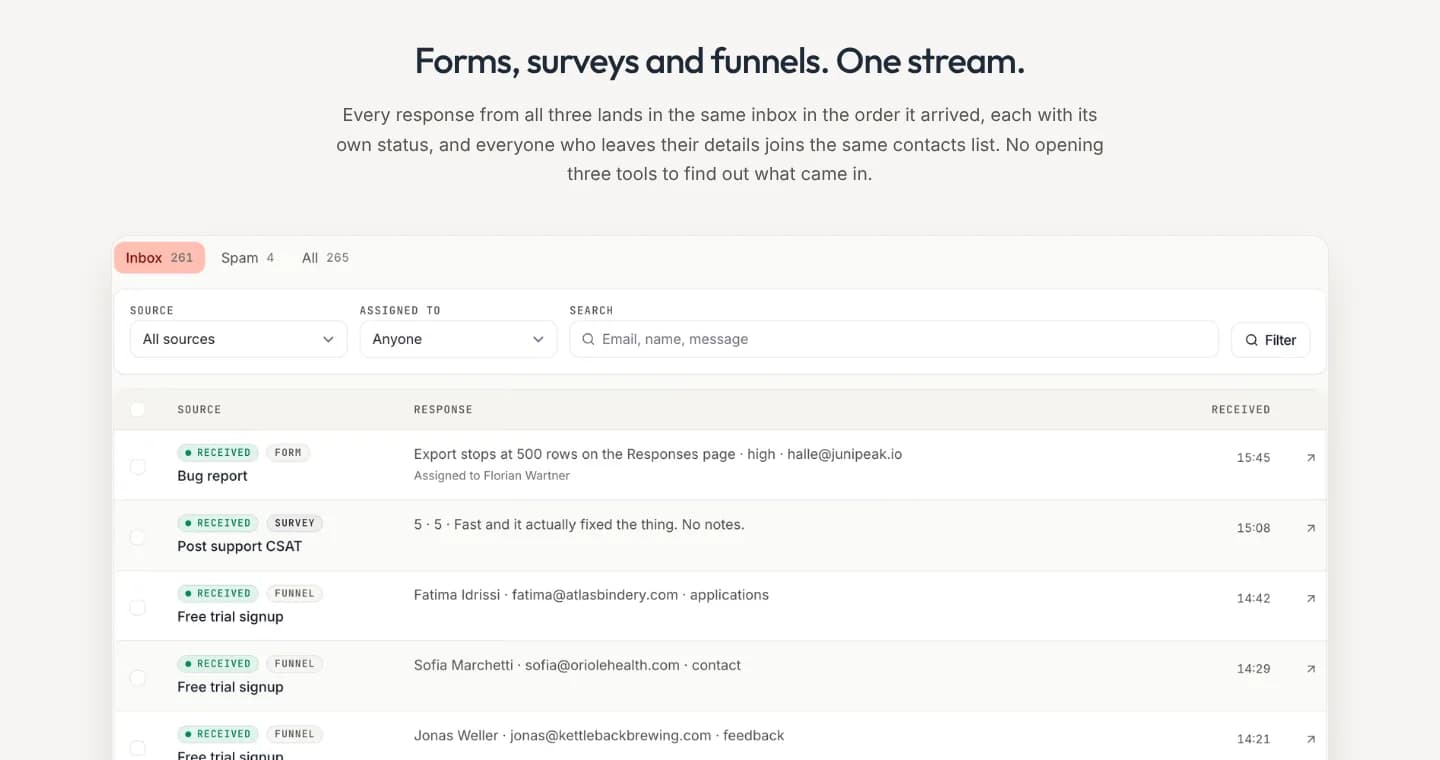This screenshot has height=760, width=1440.
Task: Click the Post support CSAT source name
Action: (x=239, y=546)
